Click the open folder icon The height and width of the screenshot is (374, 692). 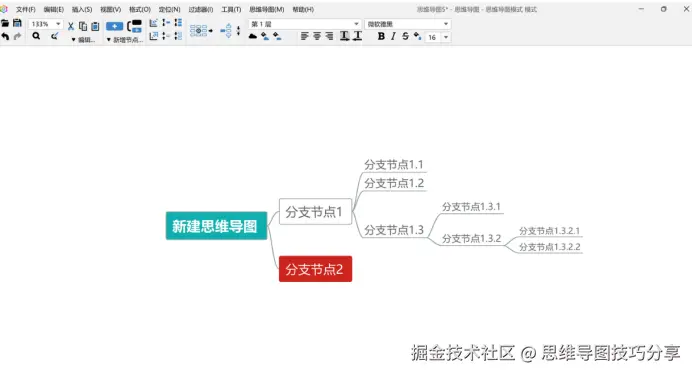click(x=5, y=23)
